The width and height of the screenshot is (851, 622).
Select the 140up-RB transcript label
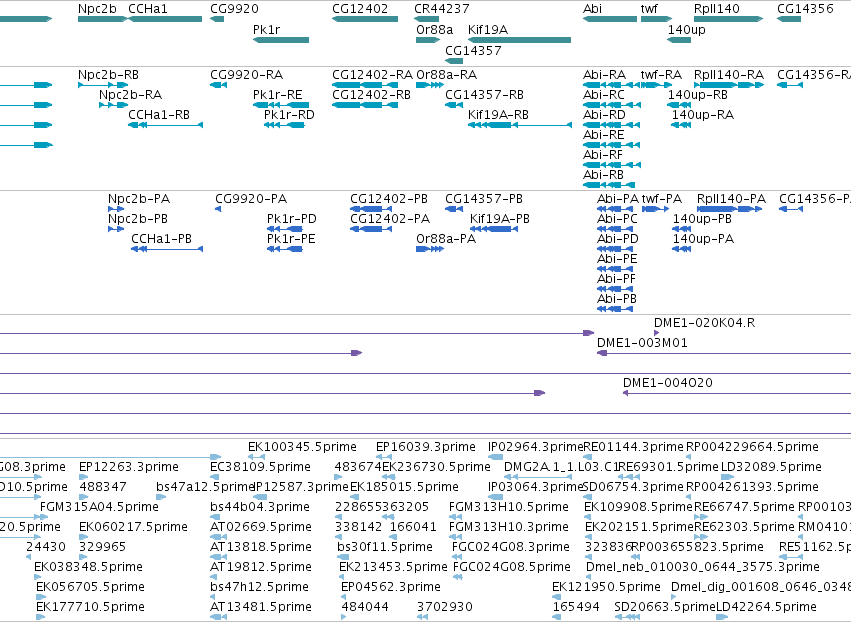coord(697,94)
